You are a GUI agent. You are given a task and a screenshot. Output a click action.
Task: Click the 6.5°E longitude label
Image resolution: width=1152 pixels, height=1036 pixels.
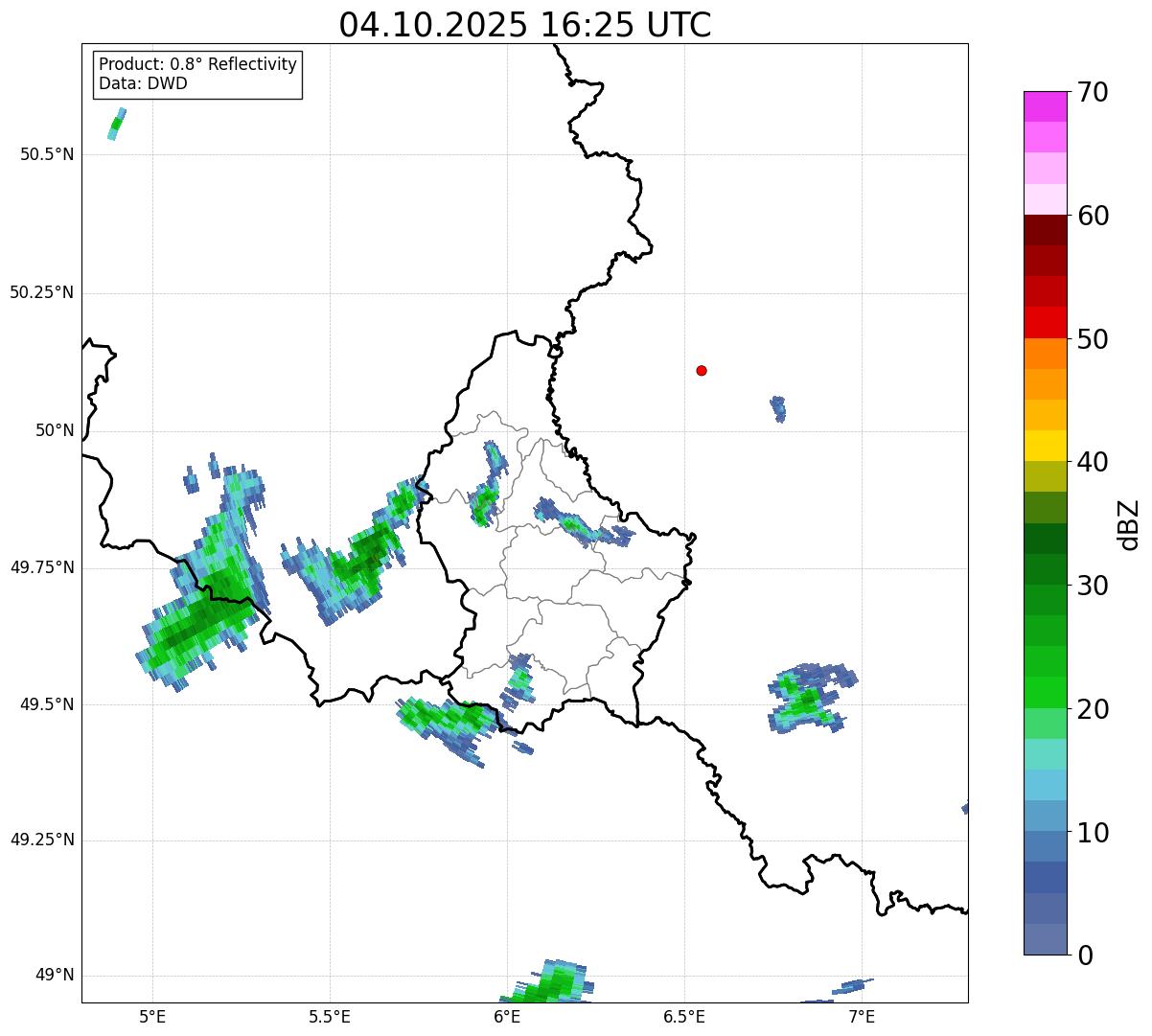point(684,1017)
